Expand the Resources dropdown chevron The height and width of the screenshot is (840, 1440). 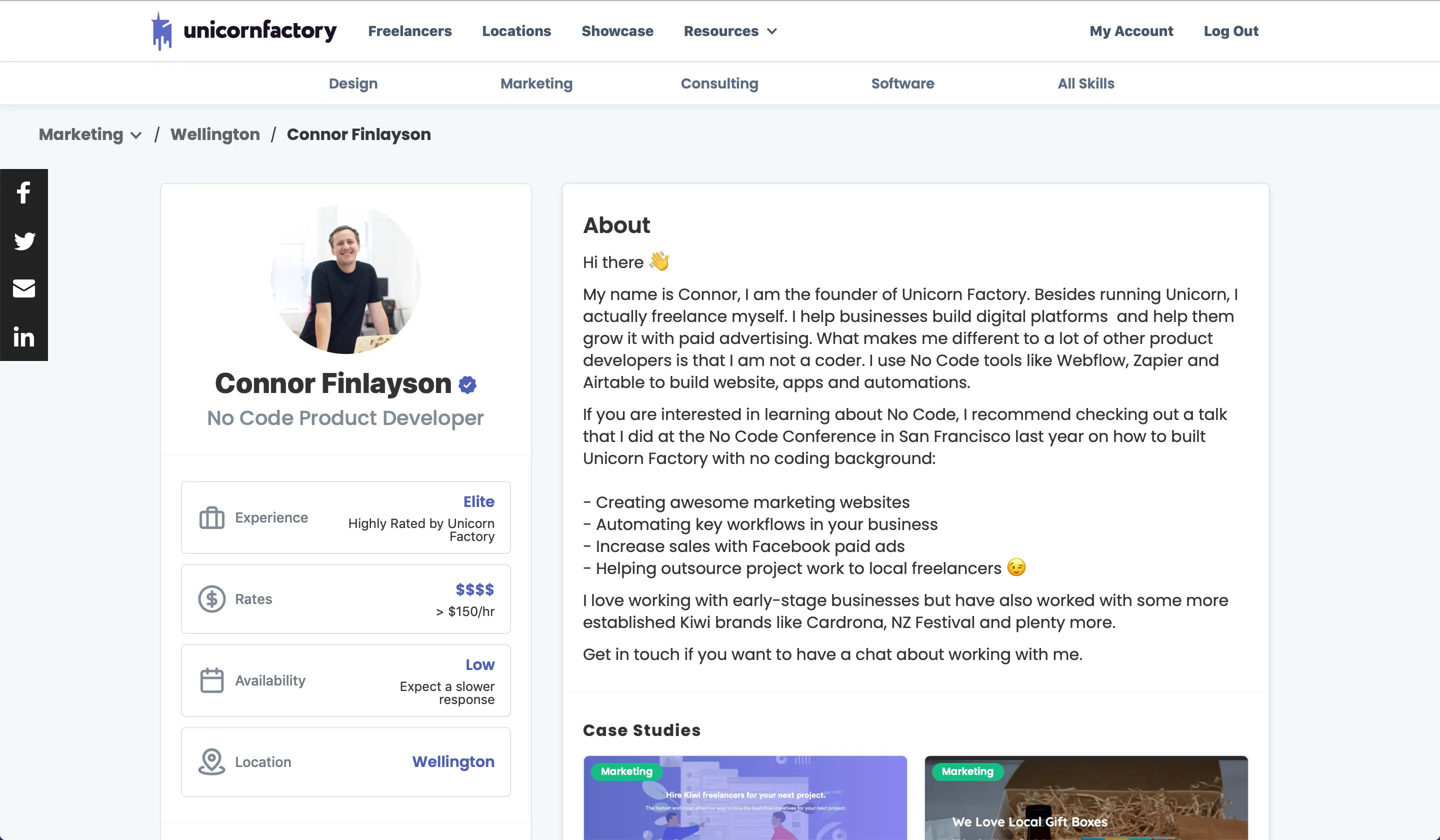[x=772, y=31]
